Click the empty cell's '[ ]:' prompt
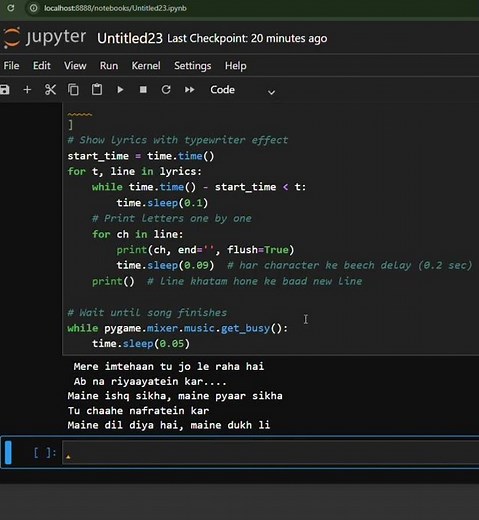Screen dimensions: 479x520 45,453
